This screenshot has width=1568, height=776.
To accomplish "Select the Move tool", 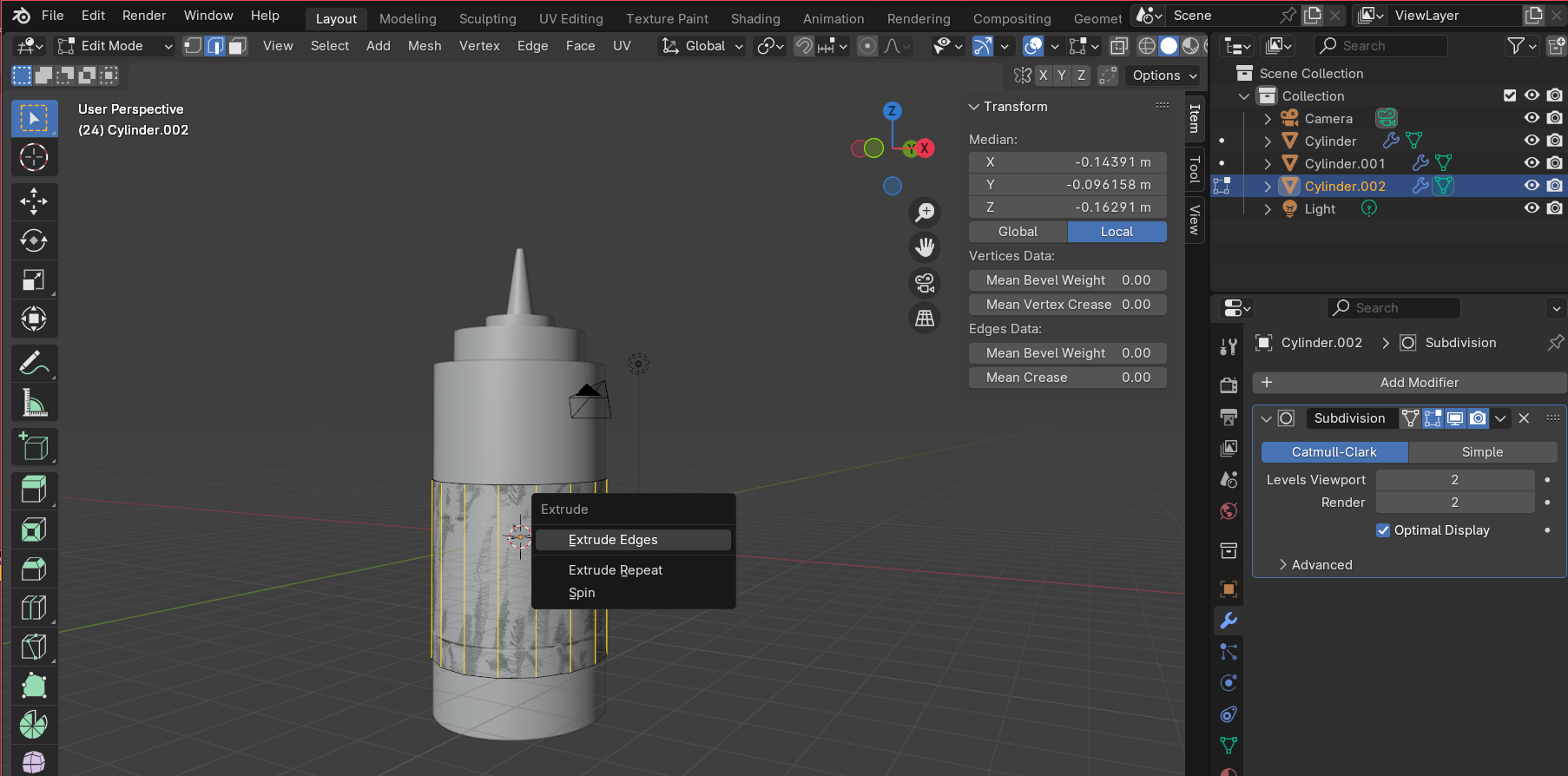I will [34, 201].
